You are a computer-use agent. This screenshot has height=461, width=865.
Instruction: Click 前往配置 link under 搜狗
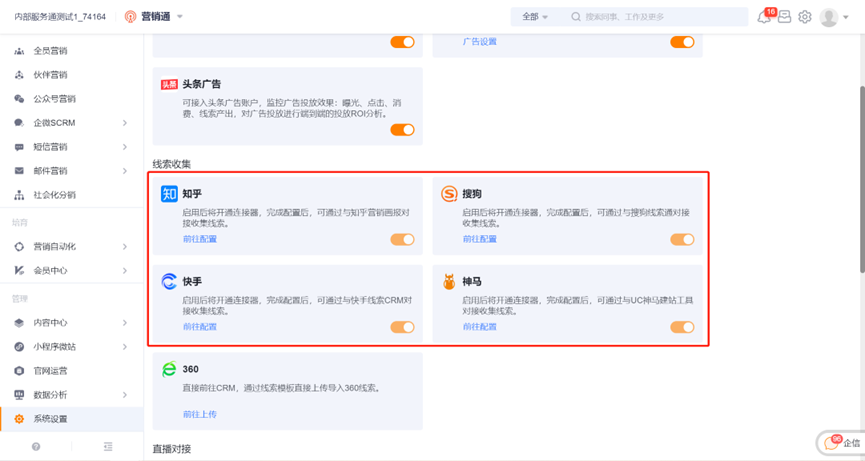(479, 239)
